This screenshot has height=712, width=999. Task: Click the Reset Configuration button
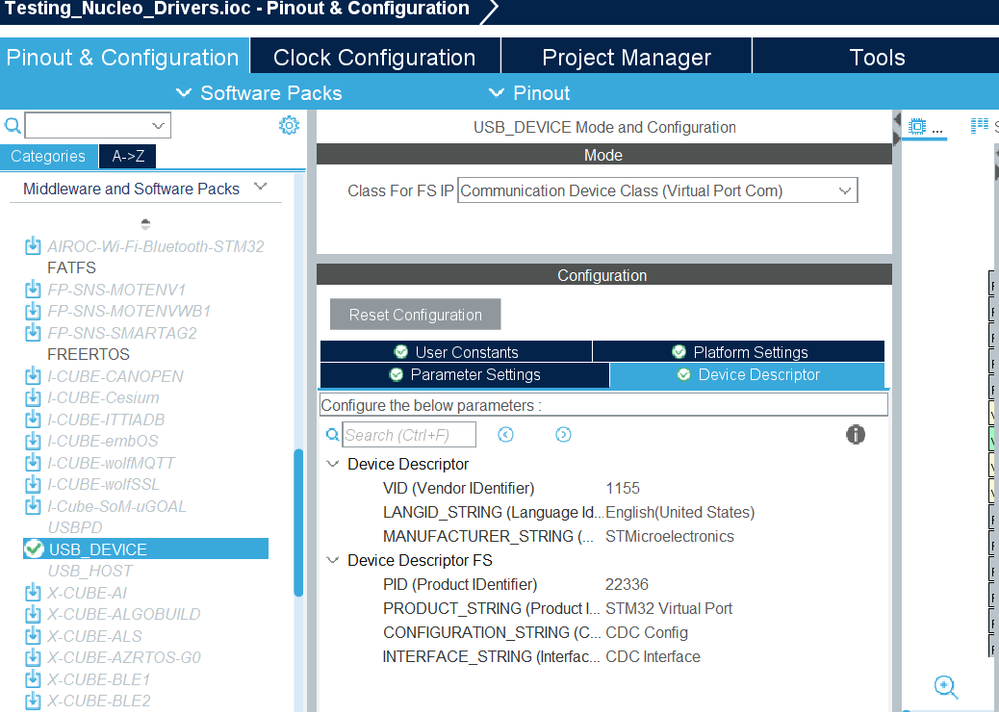click(415, 315)
